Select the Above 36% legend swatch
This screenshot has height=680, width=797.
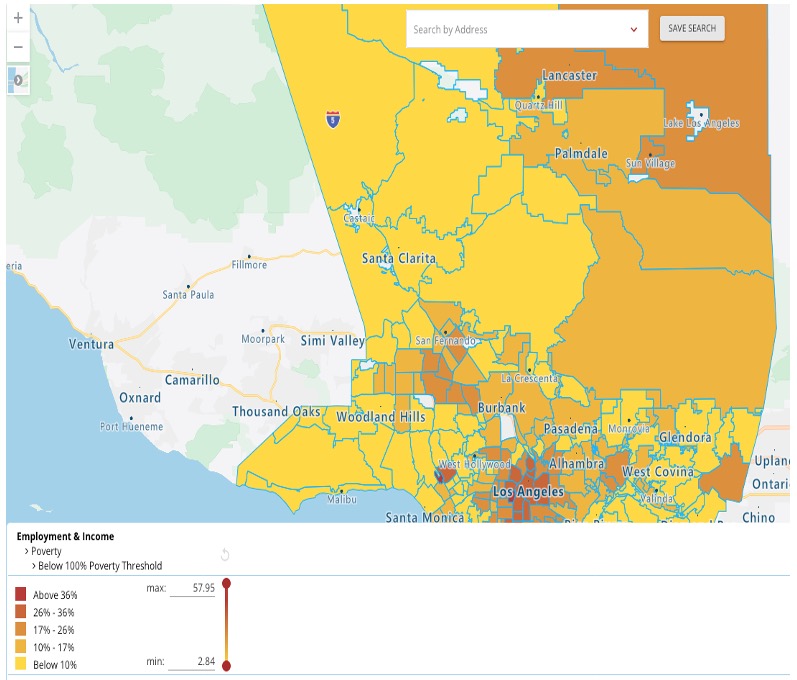click(x=21, y=595)
